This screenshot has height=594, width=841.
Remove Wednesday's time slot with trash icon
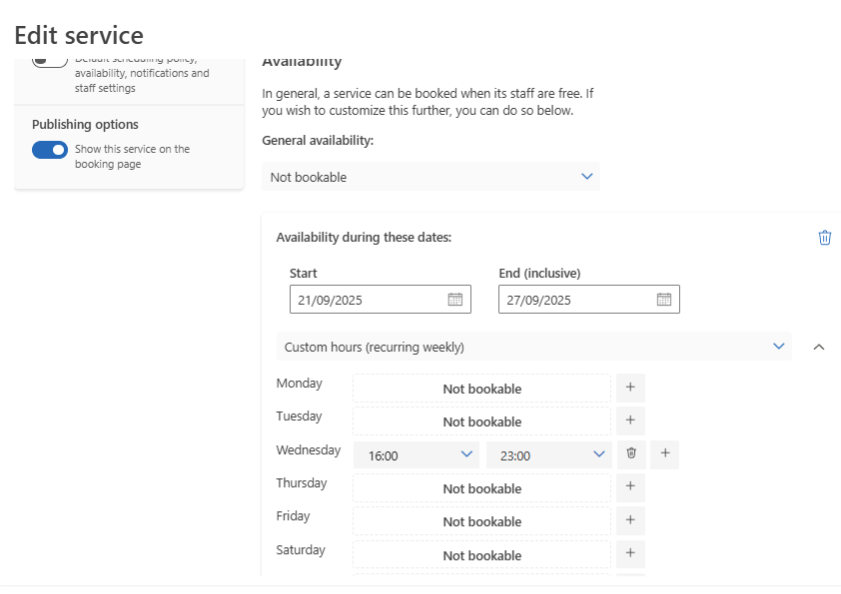pyautogui.click(x=631, y=454)
